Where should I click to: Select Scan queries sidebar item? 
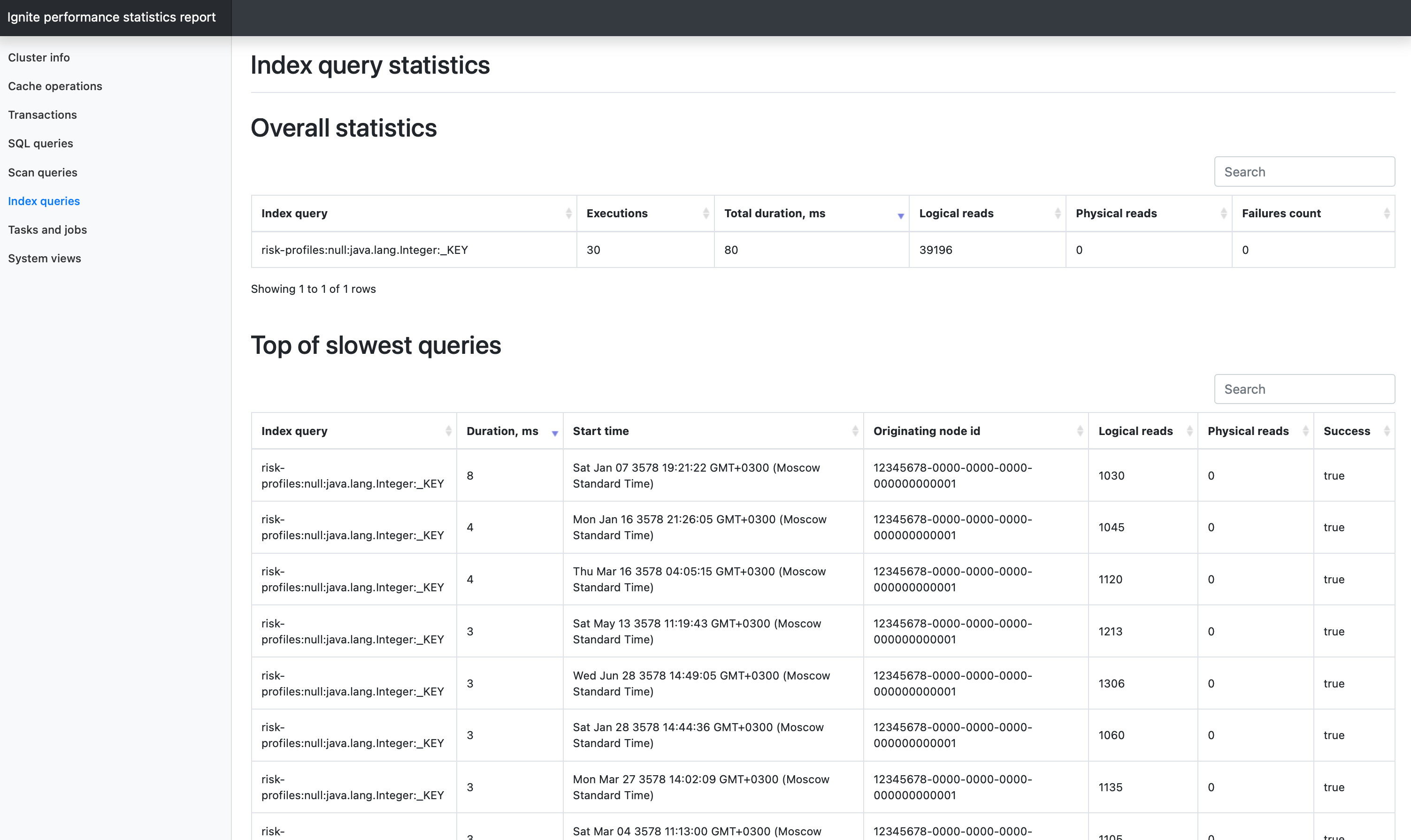(42, 172)
